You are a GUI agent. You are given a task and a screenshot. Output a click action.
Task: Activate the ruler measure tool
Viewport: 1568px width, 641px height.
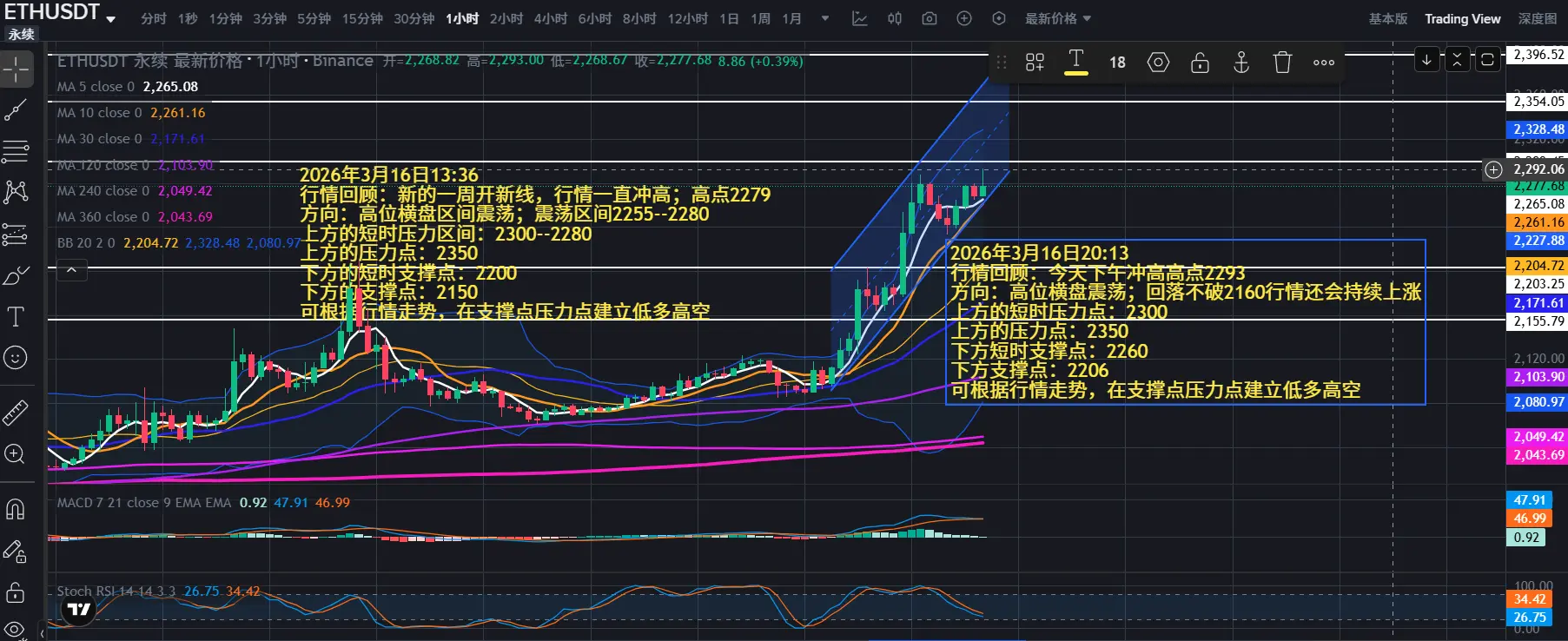tap(16, 413)
